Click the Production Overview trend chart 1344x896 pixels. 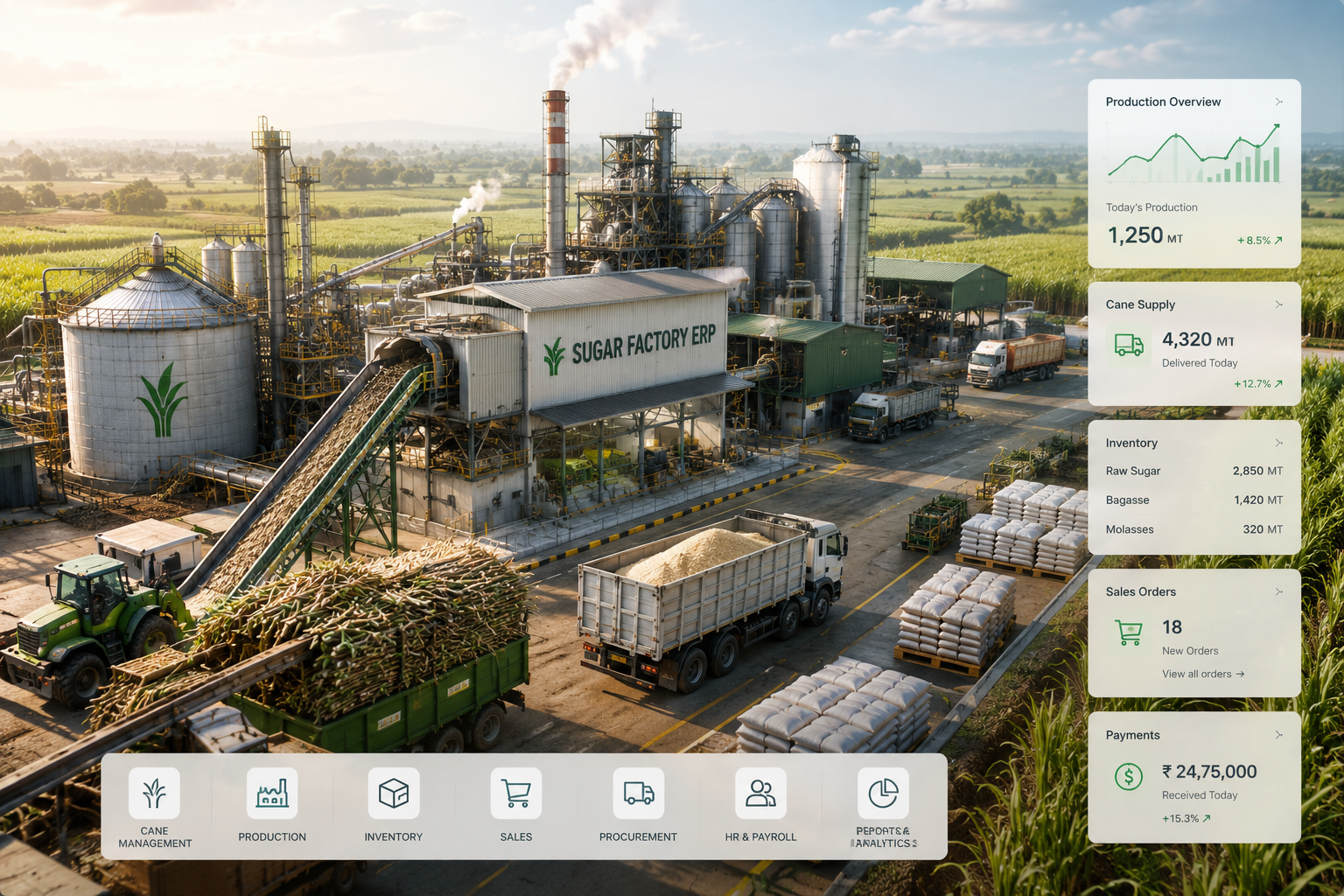[1194, 152]
